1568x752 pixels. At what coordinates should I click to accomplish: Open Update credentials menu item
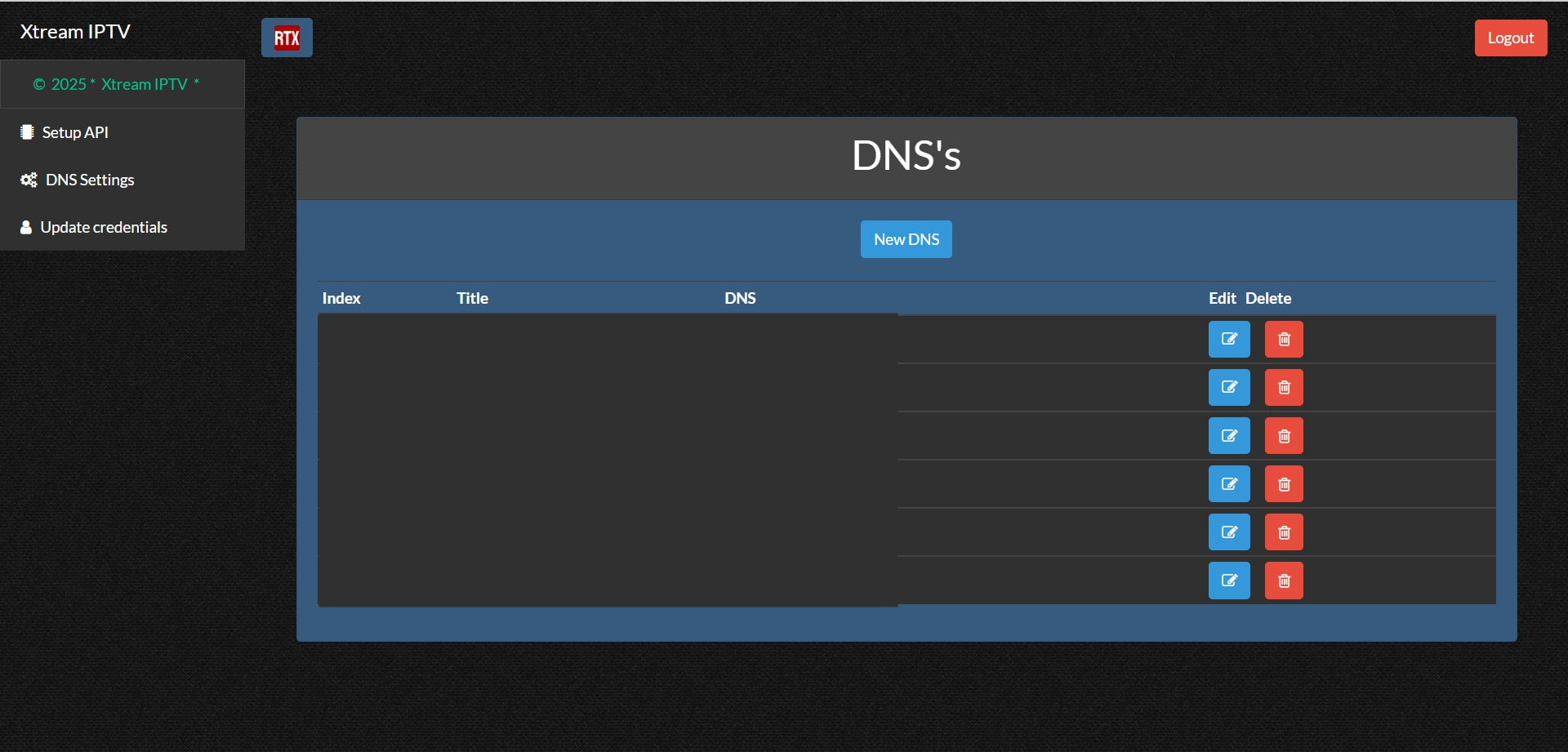point(103,227)
